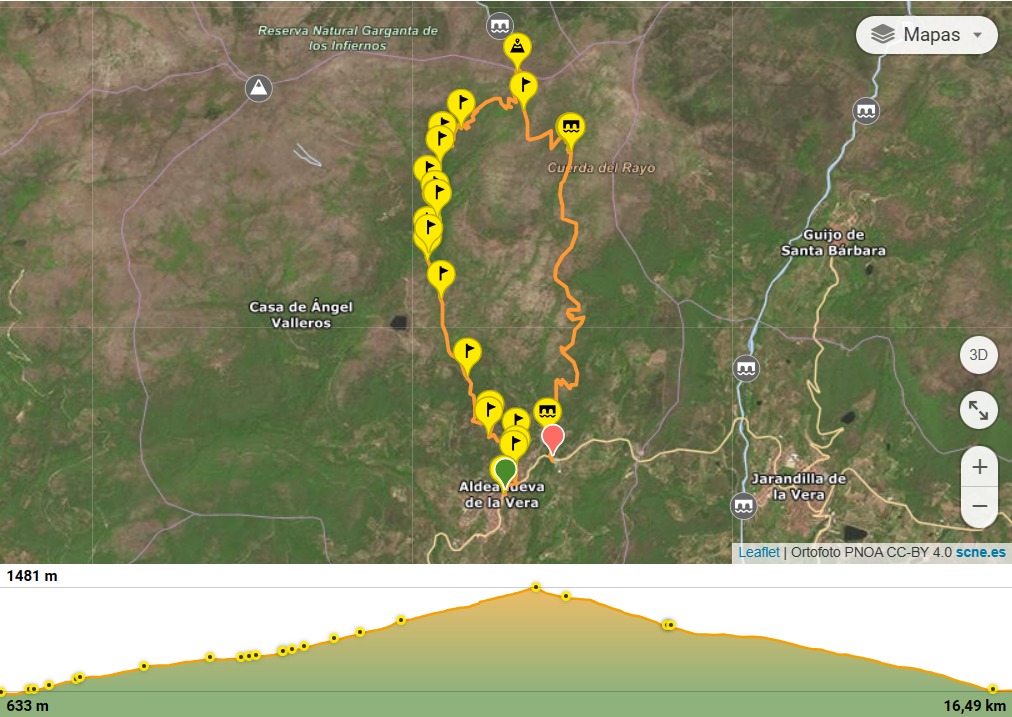Click the yellow mountain summit waypoint
The width and height of the screenshot is (1012, 717).
517,49
